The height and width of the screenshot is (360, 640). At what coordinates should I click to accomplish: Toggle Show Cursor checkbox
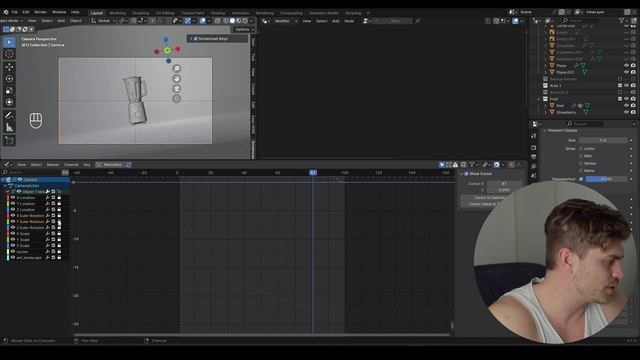click(x=467, y=174)
